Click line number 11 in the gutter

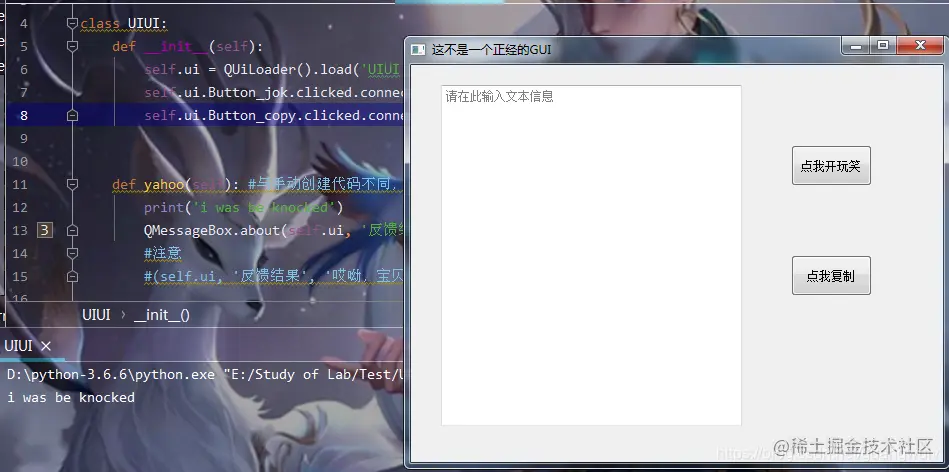coord(20,184)
